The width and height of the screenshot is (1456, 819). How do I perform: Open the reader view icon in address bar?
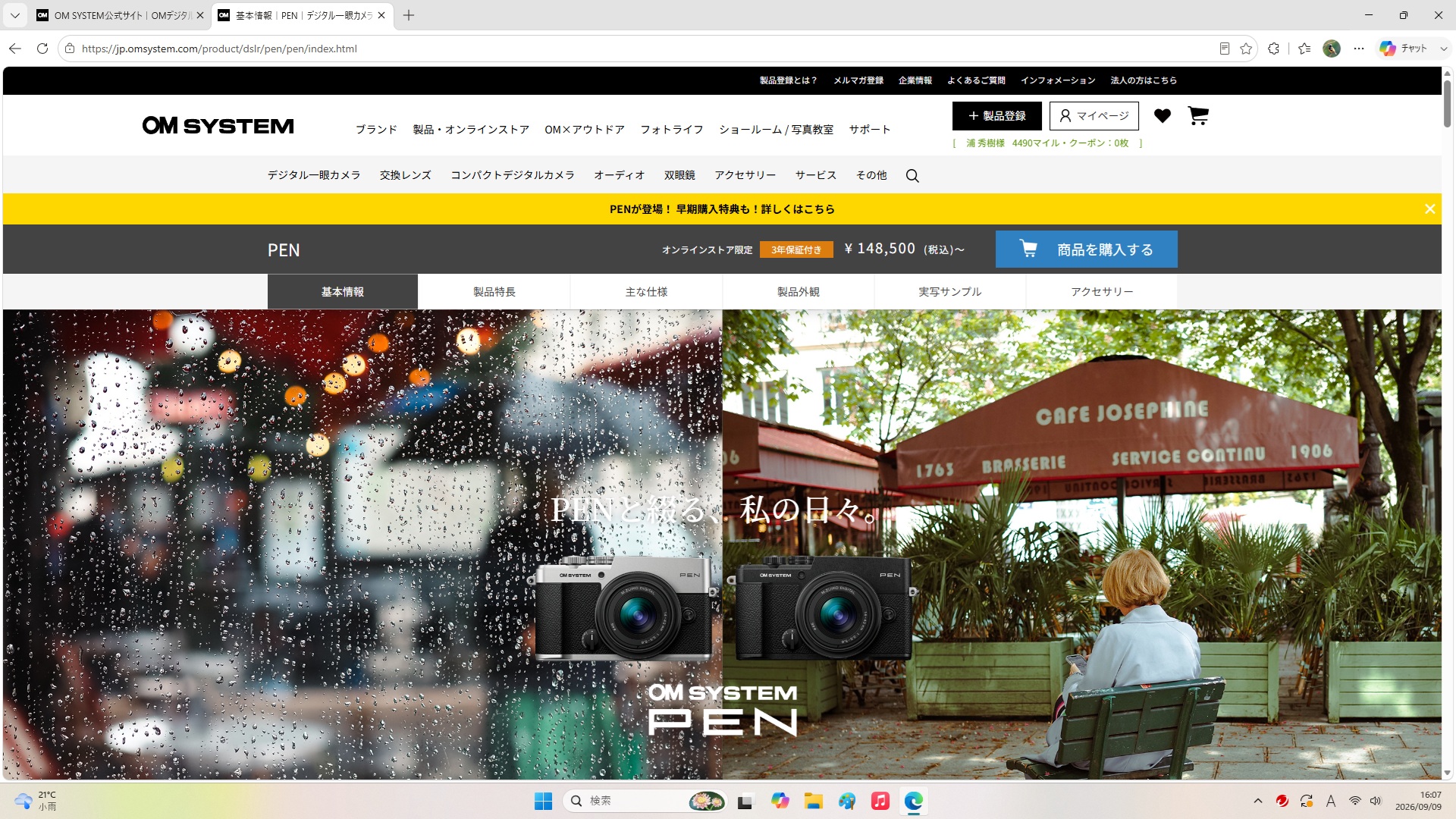[1224, 49]
